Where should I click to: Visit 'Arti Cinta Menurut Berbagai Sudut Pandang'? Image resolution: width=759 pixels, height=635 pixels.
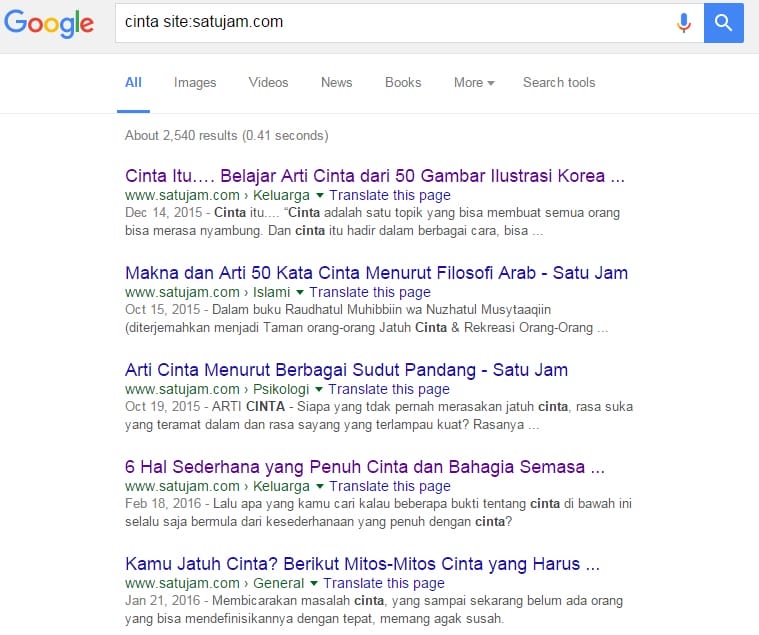(x=346, y=370)
